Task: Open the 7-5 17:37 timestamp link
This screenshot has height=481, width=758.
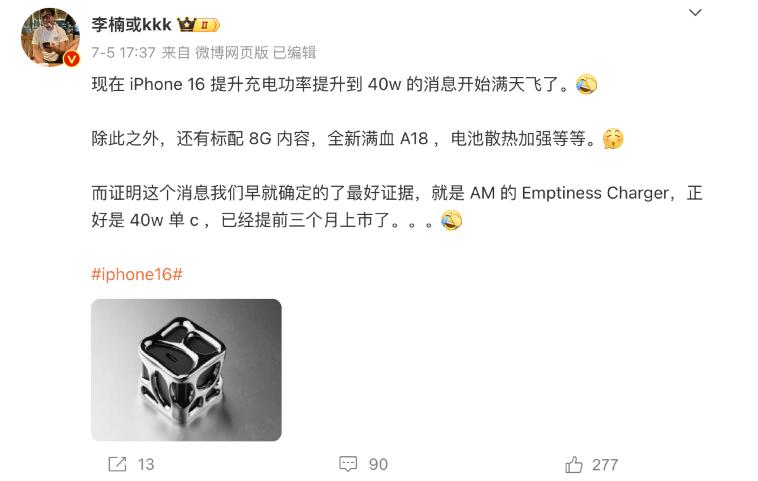Action: pyautogui.click(x=124, y=52)
